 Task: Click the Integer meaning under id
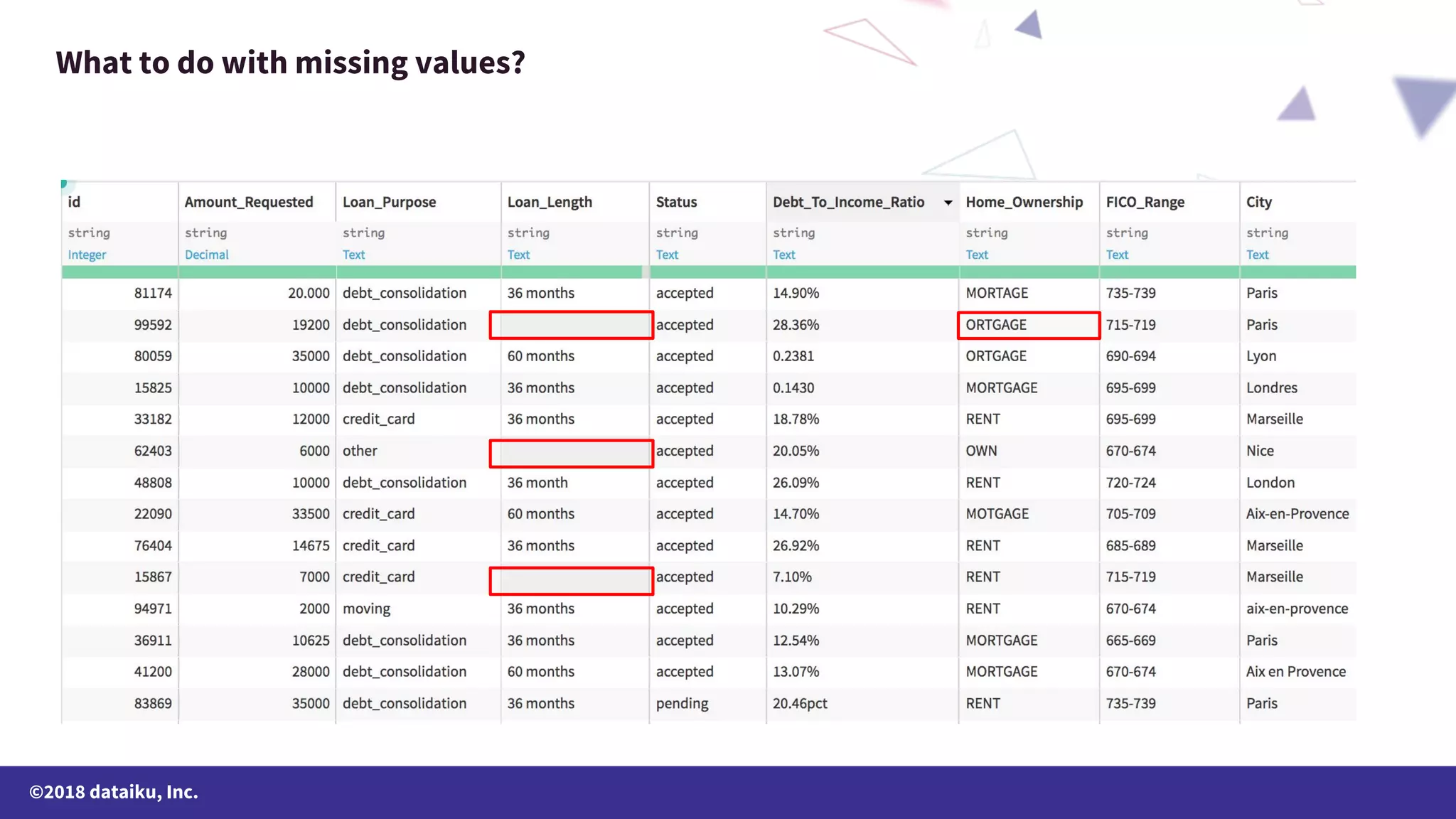(x=87, y=255)
